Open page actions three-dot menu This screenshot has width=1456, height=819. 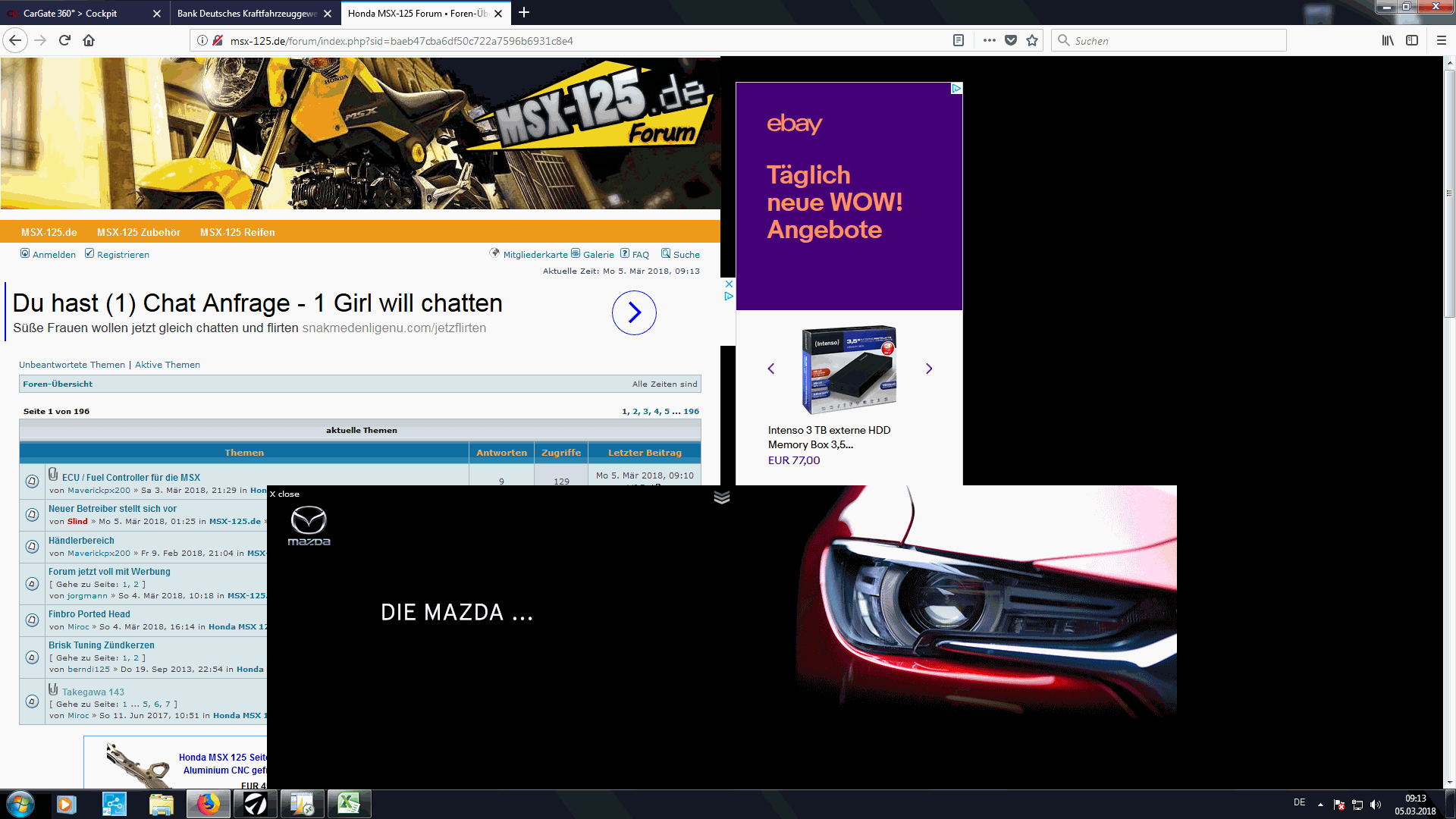click(989, 40)
